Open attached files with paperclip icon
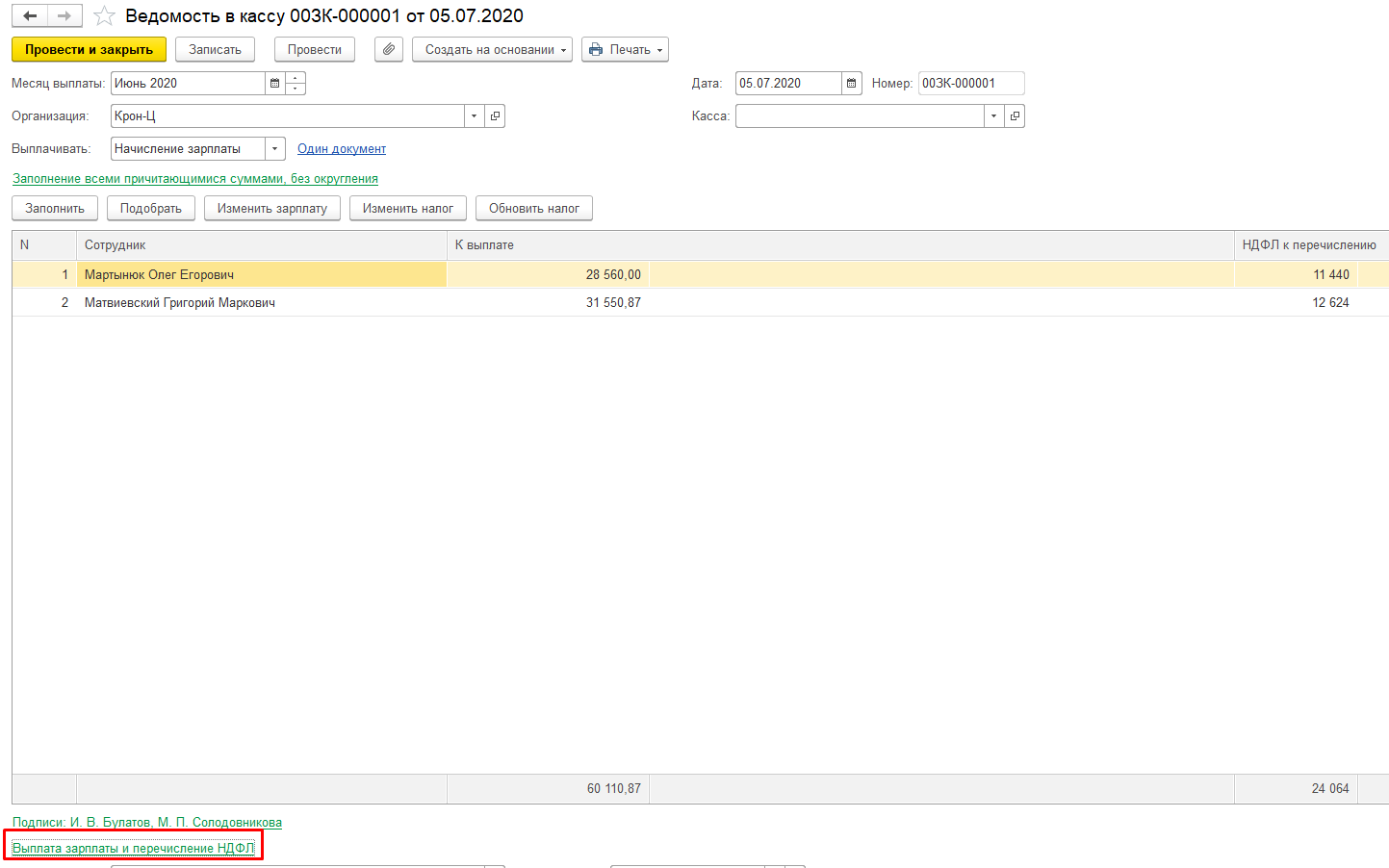 388,49
